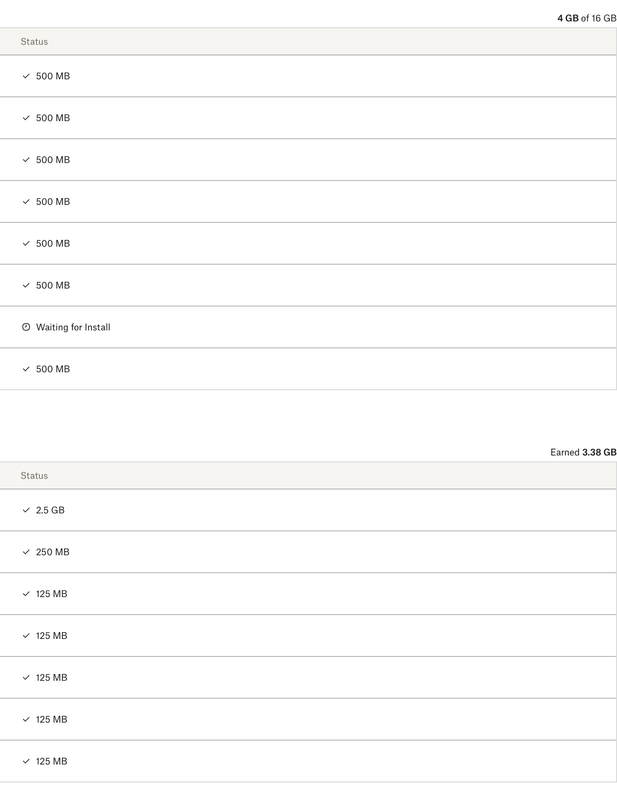The width and height of the screenshot is (617, 800).
Task: Select the 250 MB status entry
Action: pyautogui.click(x=52, y=552)
